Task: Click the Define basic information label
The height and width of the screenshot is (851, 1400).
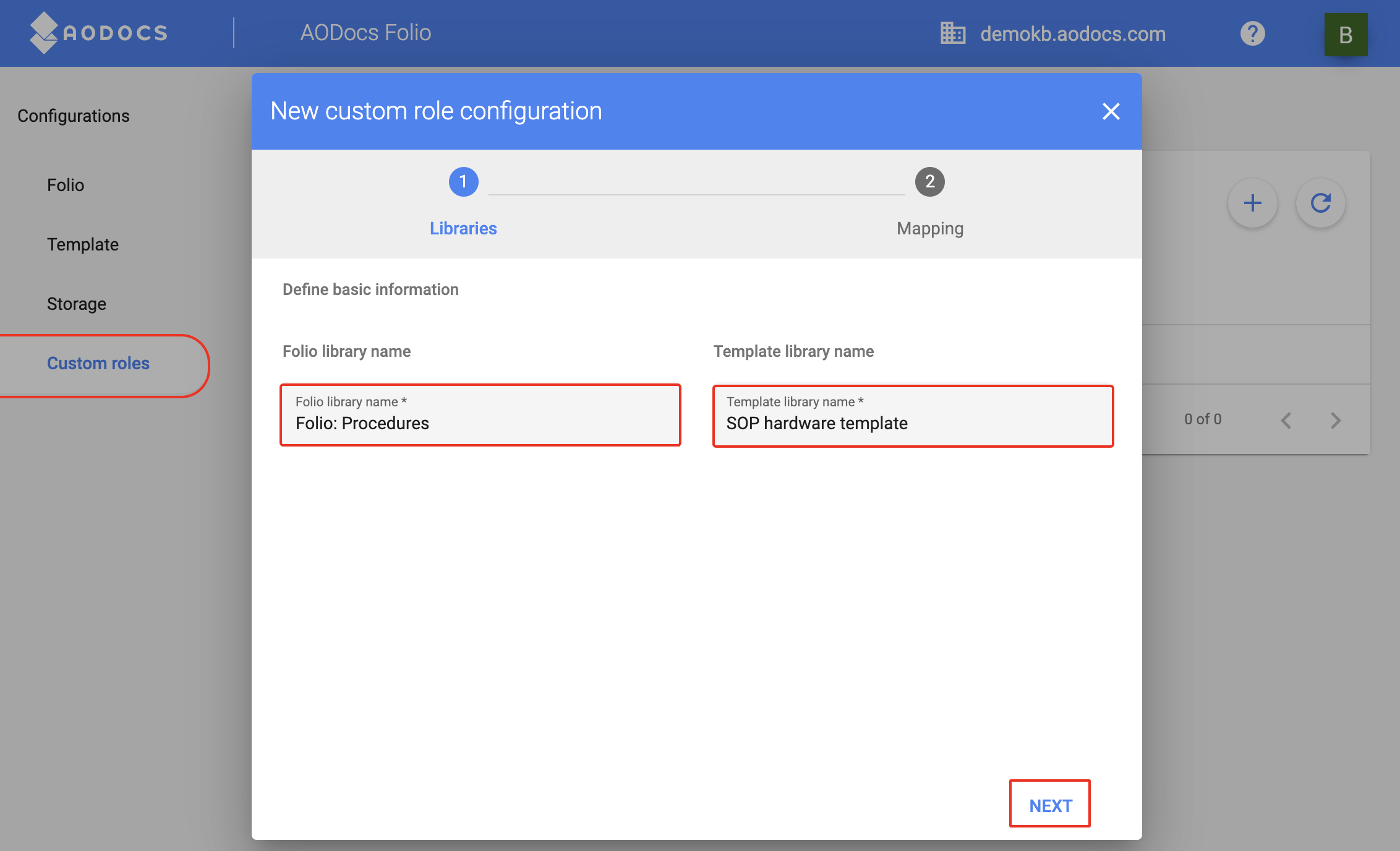Action: tap(370, 289)
